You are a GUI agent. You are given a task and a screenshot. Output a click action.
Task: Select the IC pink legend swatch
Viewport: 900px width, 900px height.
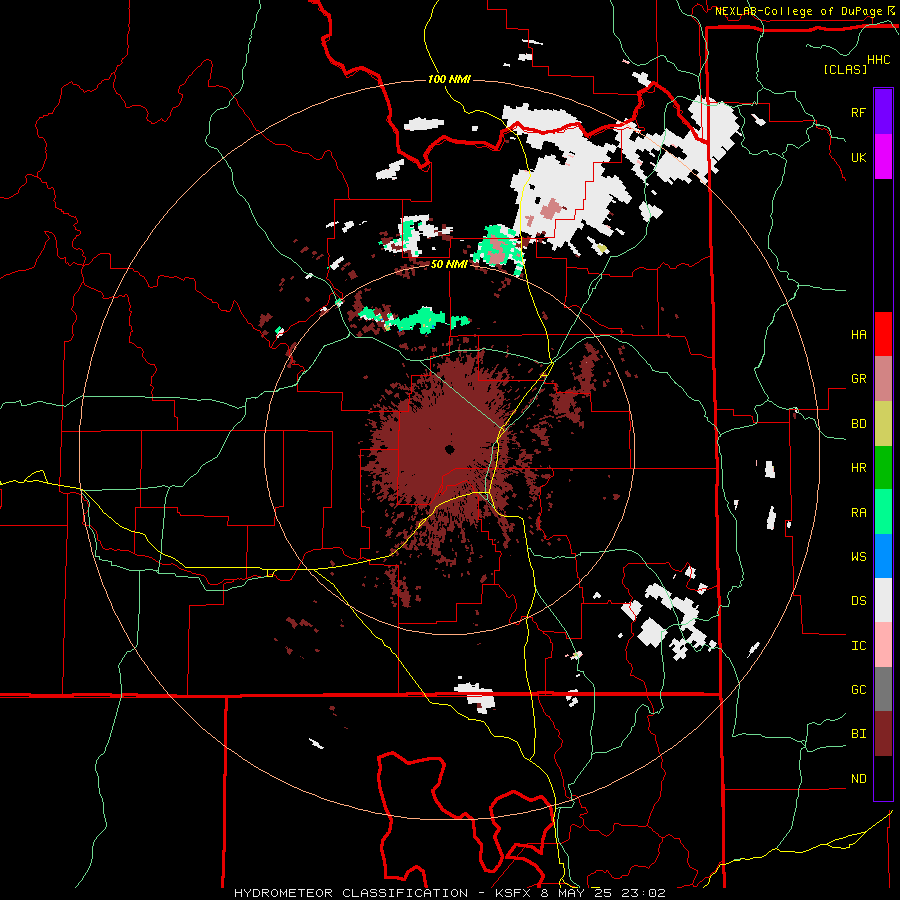883,645
